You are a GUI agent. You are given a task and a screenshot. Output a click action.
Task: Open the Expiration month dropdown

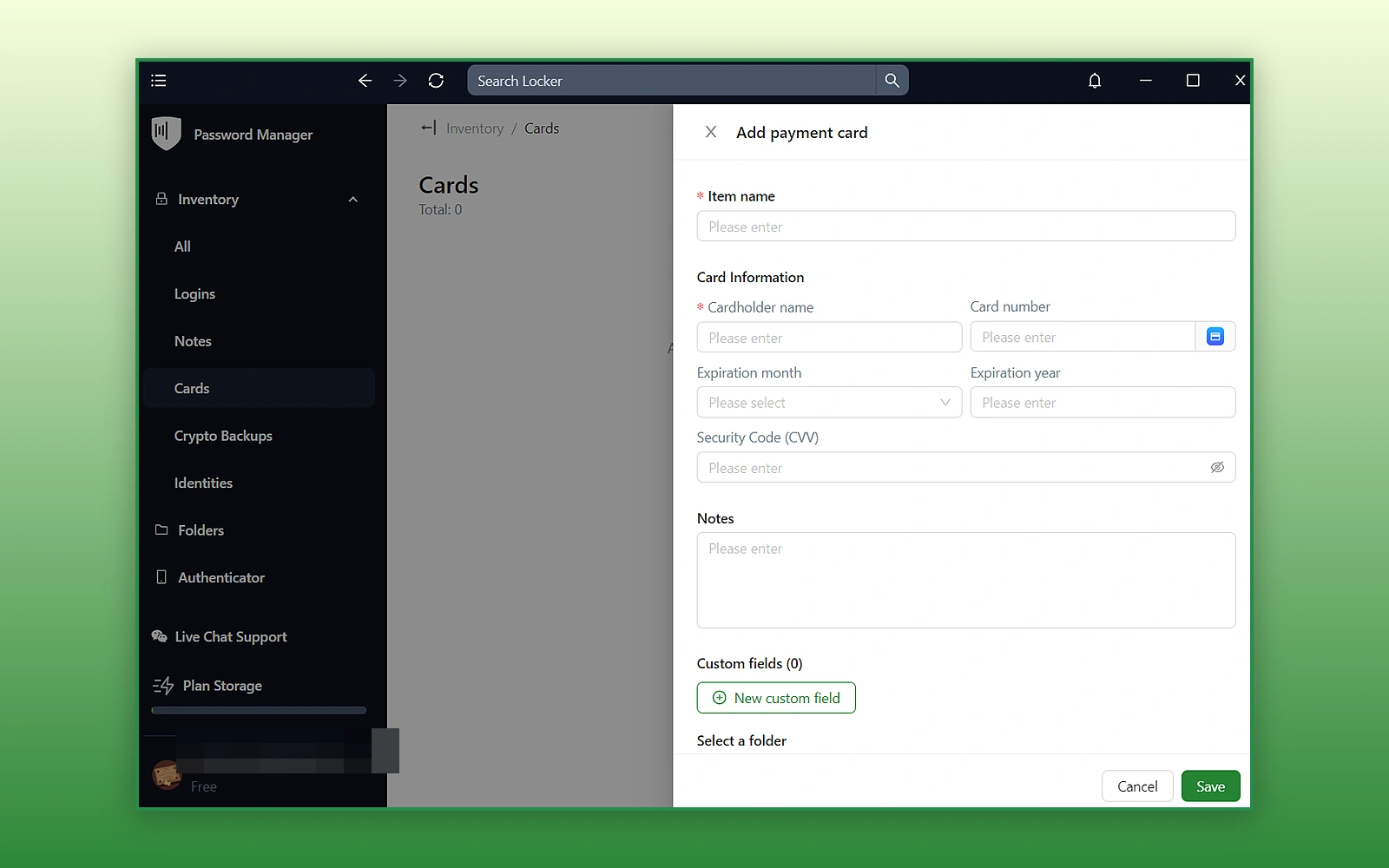tap(829, 403)
